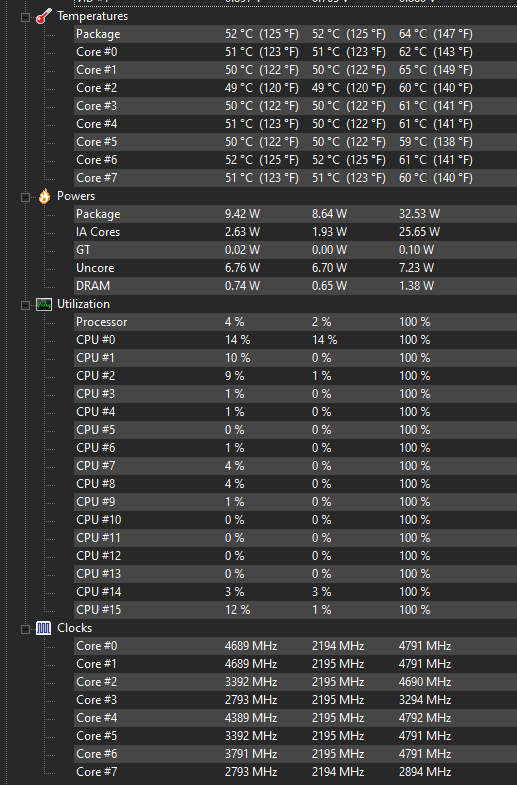Screen dimensions: 517x785
Task: Select Core #1 row under Temperatures
Action: (x=295, y=70)
